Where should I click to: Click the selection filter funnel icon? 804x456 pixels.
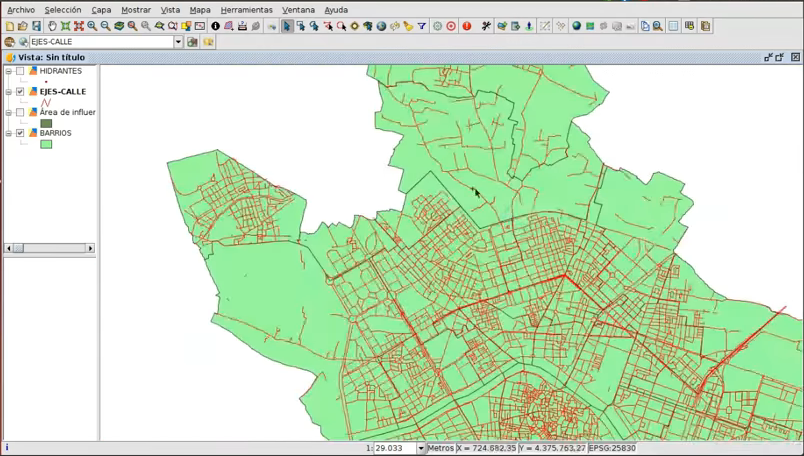[421, 26]
